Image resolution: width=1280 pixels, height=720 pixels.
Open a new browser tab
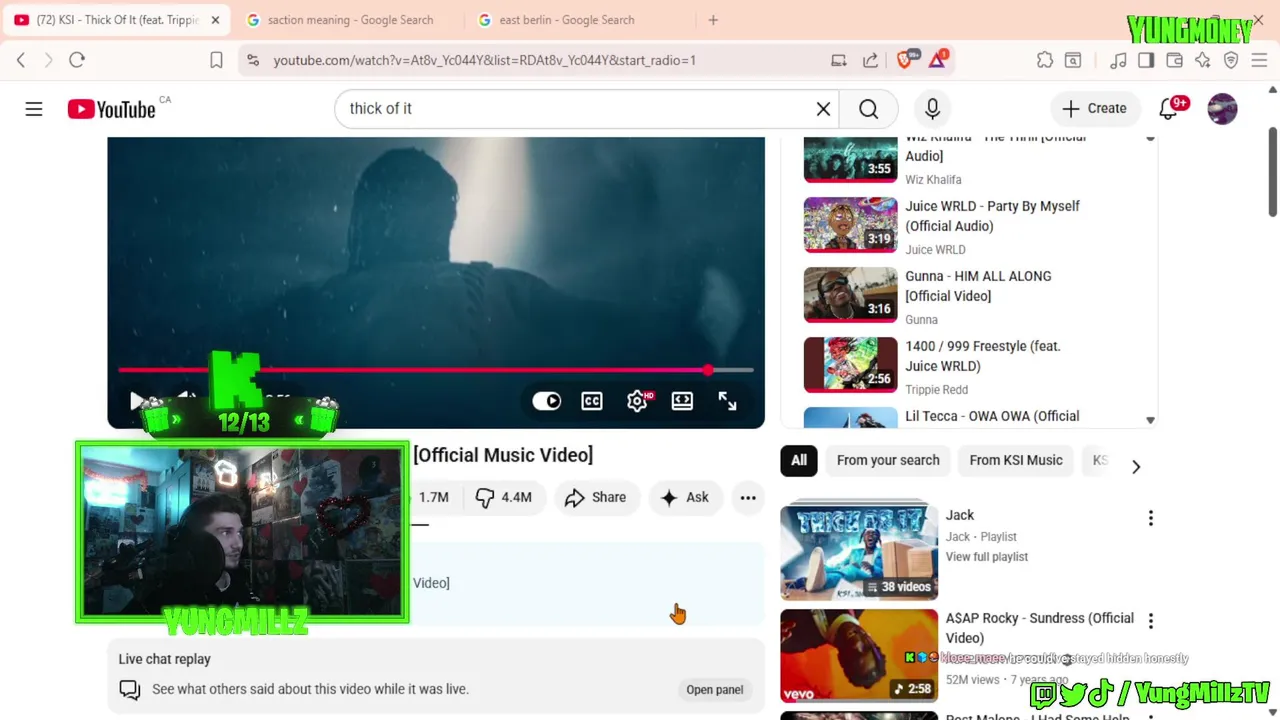point(713,20)
